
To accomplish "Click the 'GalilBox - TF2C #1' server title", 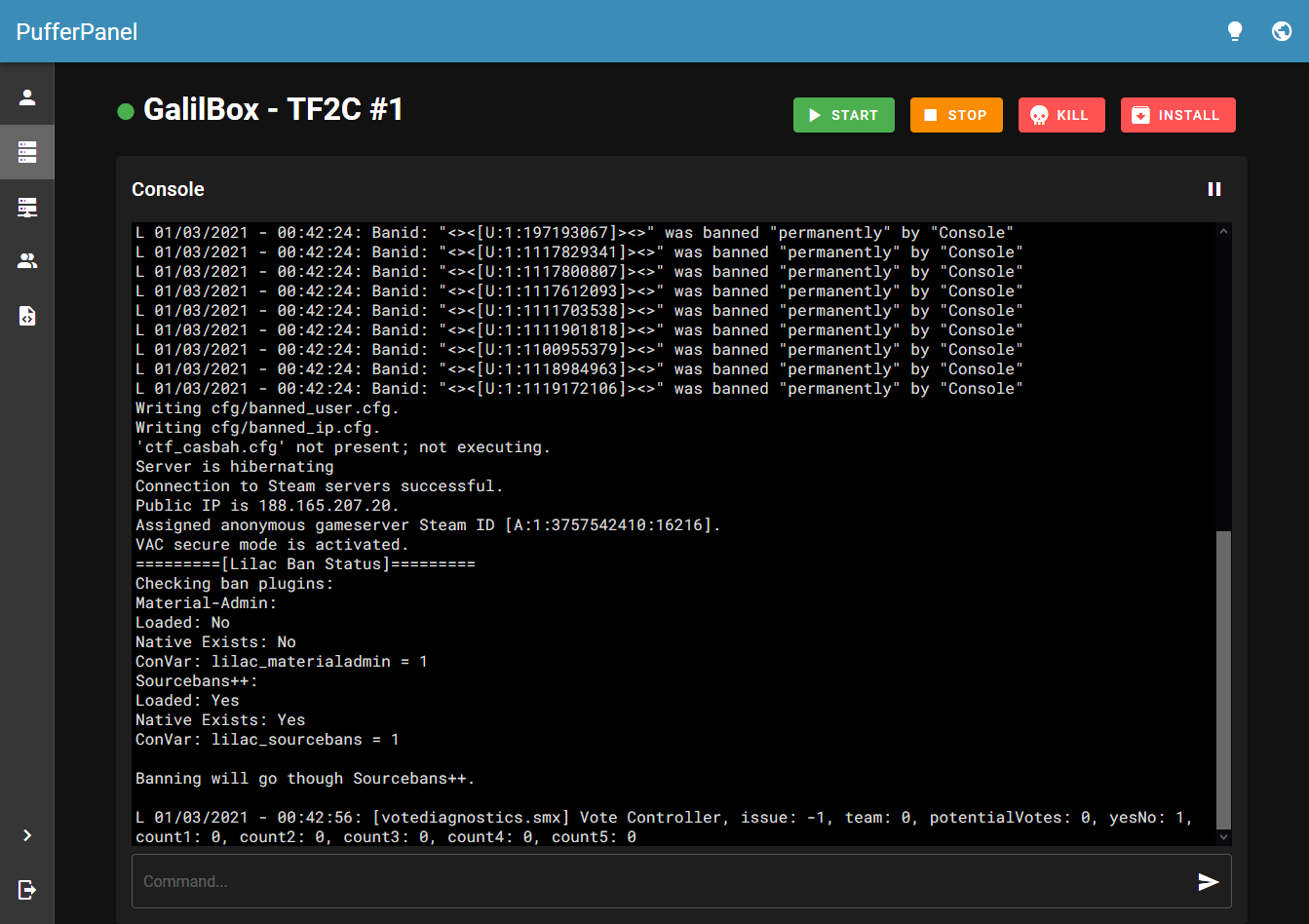I will click(x=274, y=109).
